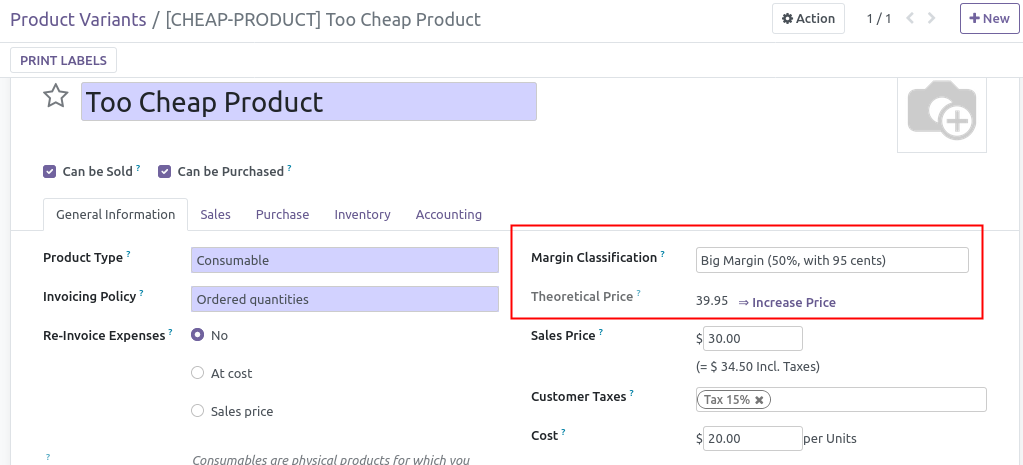Open Margin Classification selection field
Viewport: 1023px width, 465px height.
832,260
